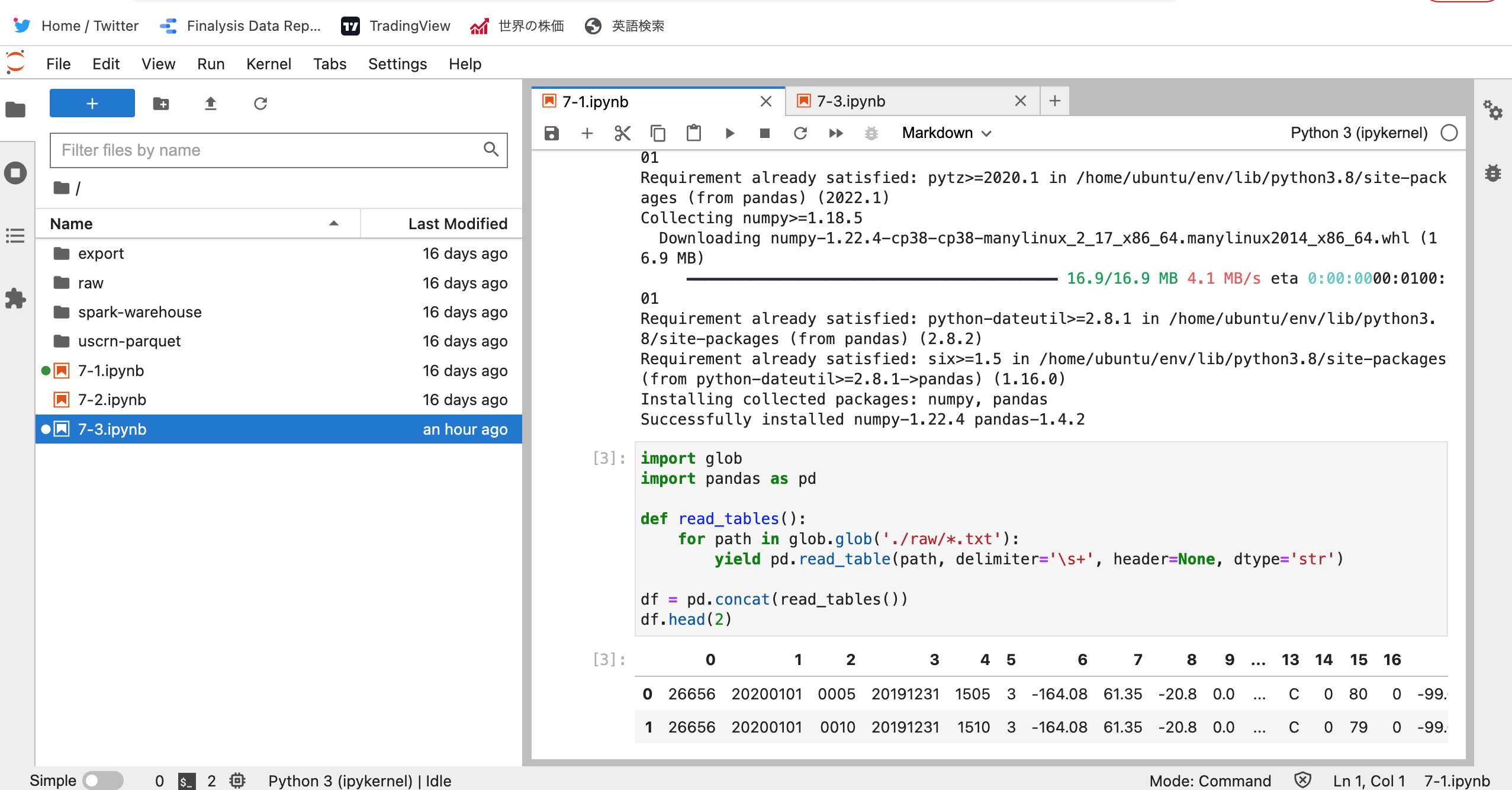Select the 7-3.ipynb file
The image size is (1512, 790).
coord(278,429)
